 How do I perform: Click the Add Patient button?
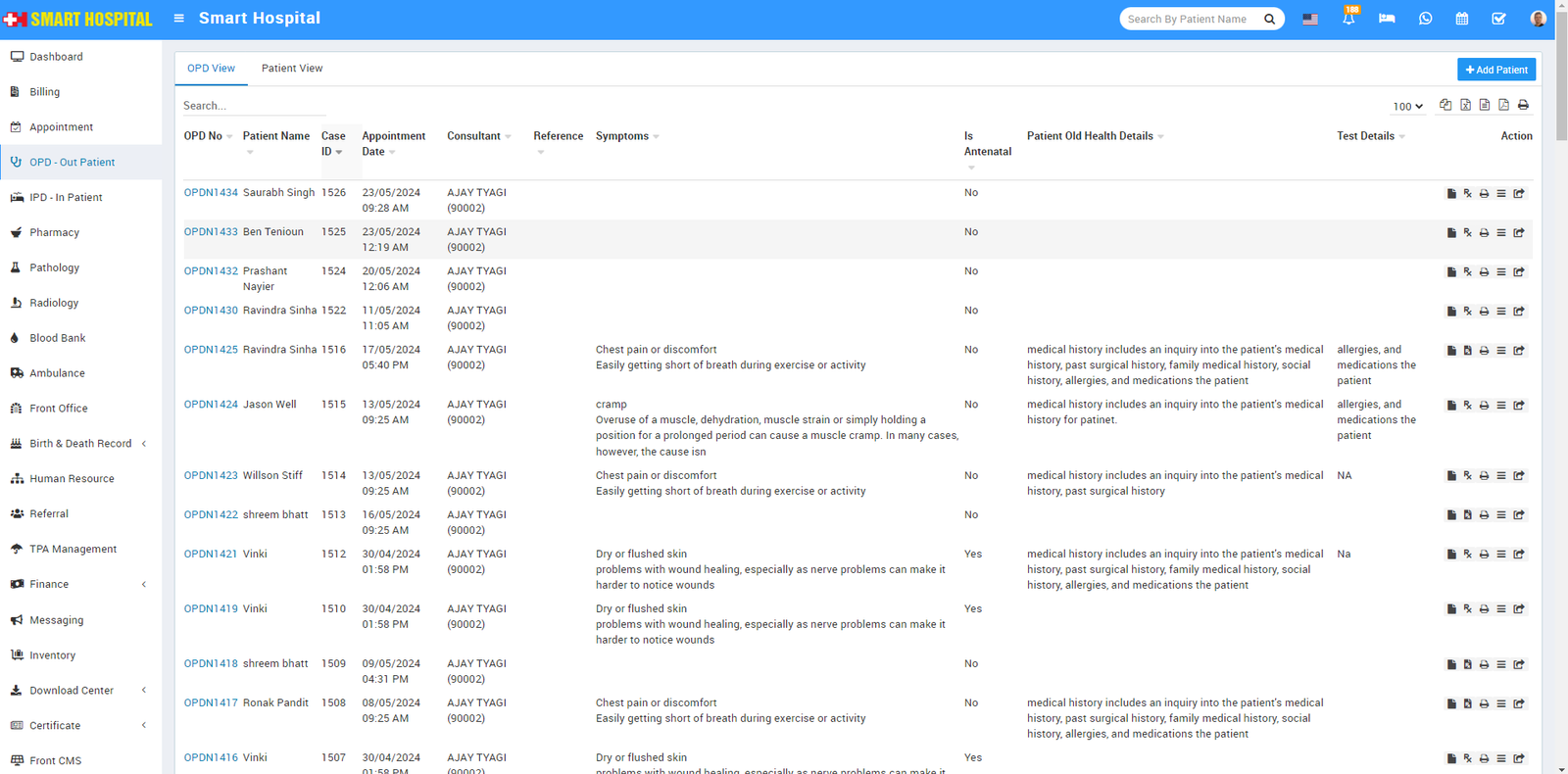(x=1495, y=70)
